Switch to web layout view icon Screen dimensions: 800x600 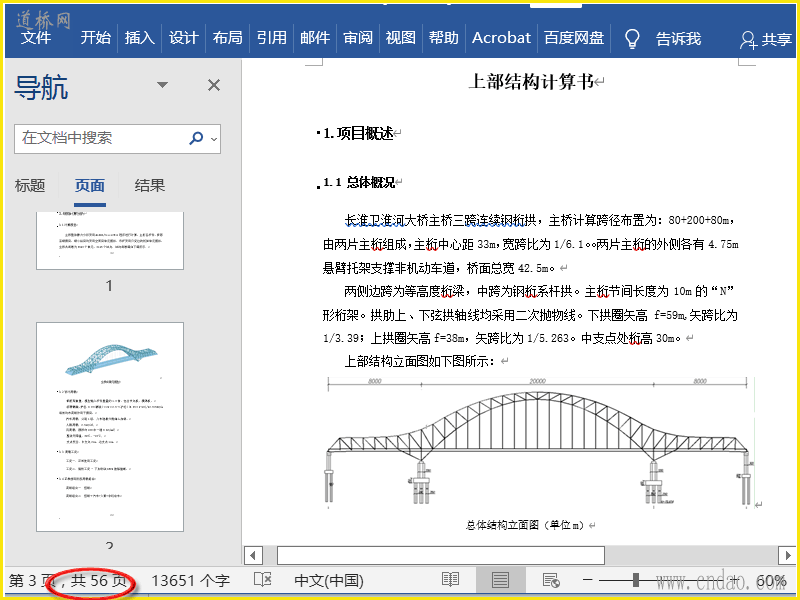click(550, 580)
